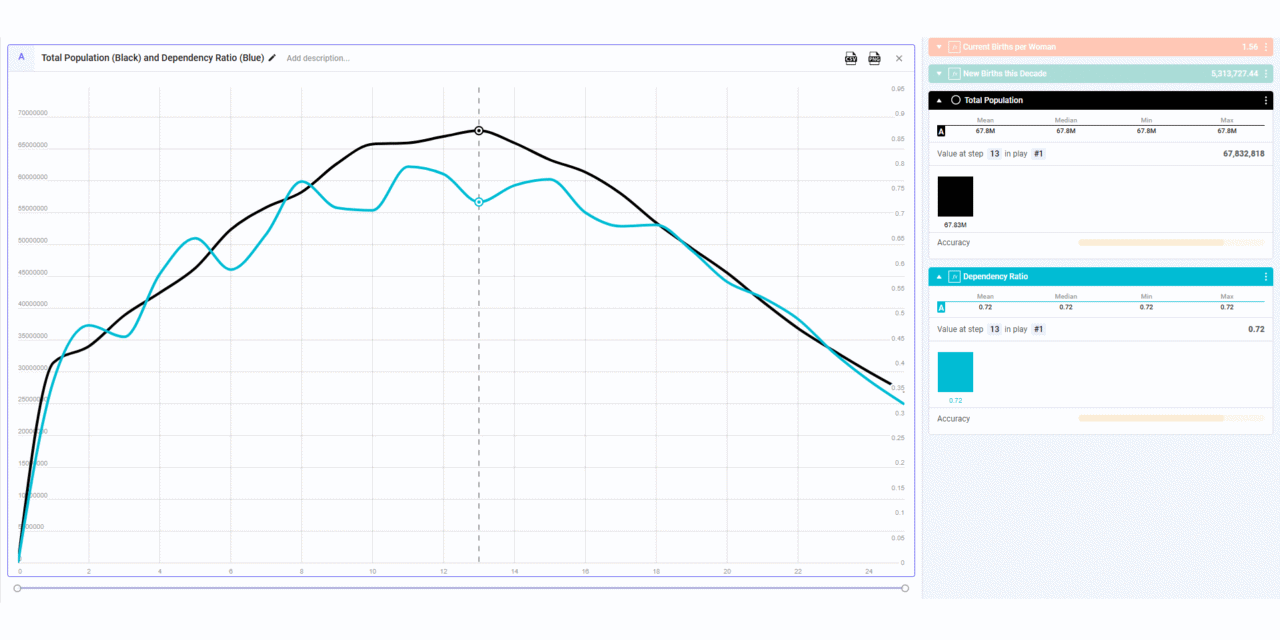Viewport: 1280px width, 640px height.
Task: Open Total Population three-dot options menu
Action: point(1266,100)
